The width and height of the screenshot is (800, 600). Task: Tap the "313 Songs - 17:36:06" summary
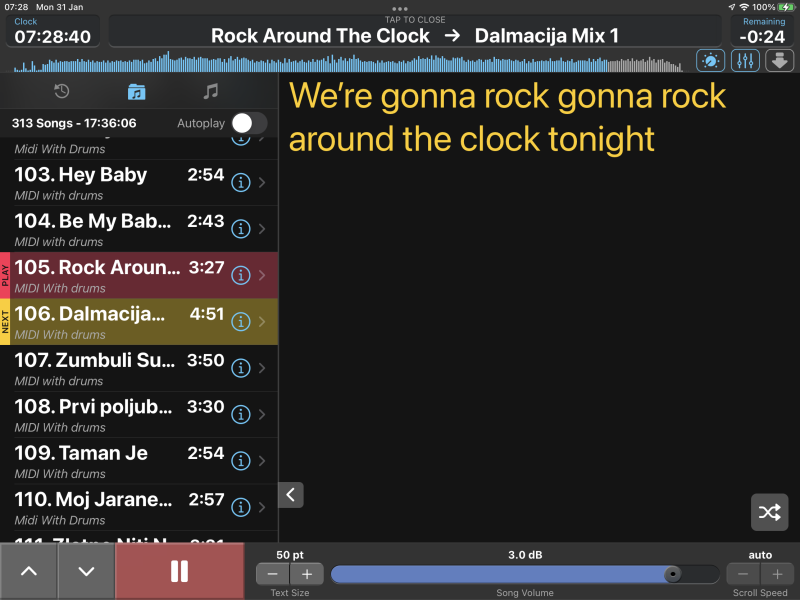(74, 123)
